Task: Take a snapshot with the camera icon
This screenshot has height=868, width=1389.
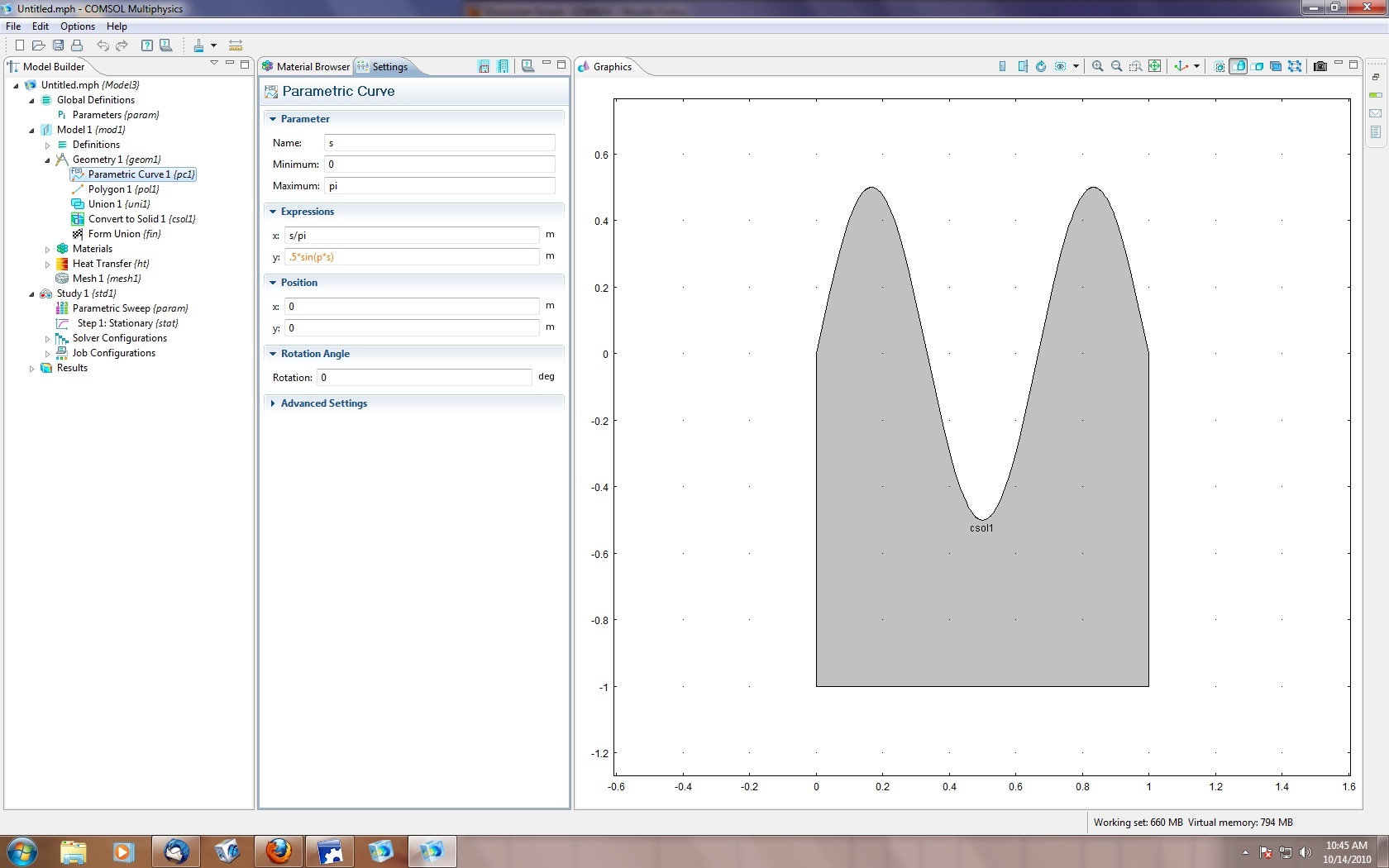Action: coord(1320,66)
